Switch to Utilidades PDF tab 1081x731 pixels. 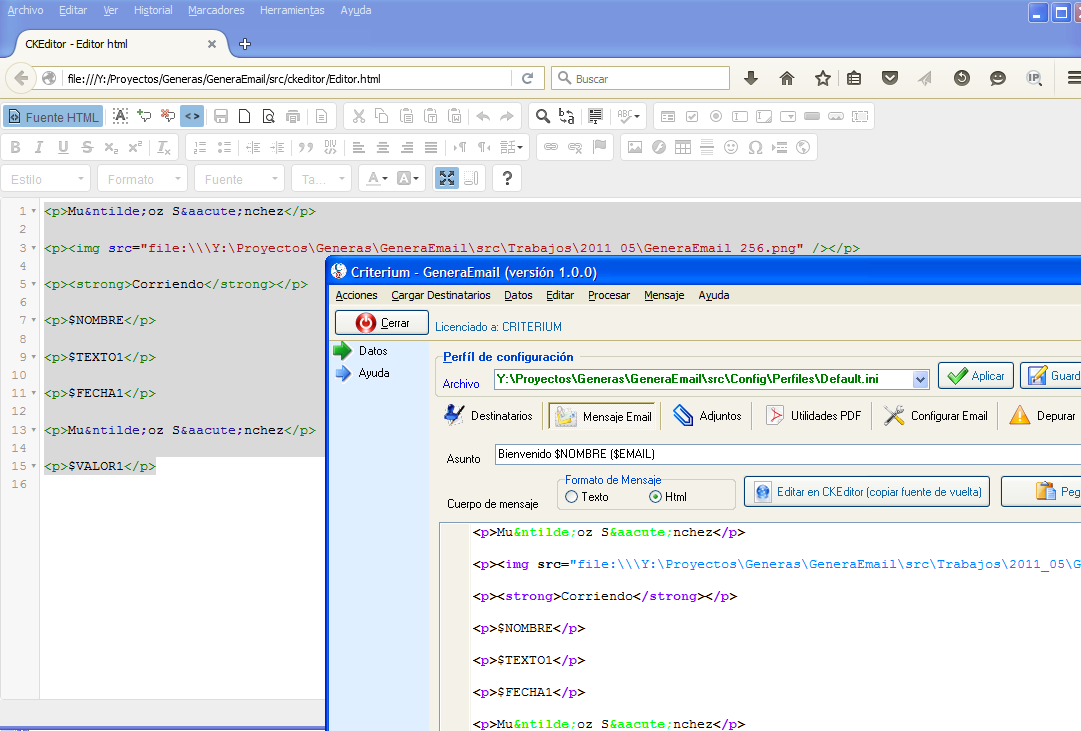pyautogui.click(x=814, y=416)
